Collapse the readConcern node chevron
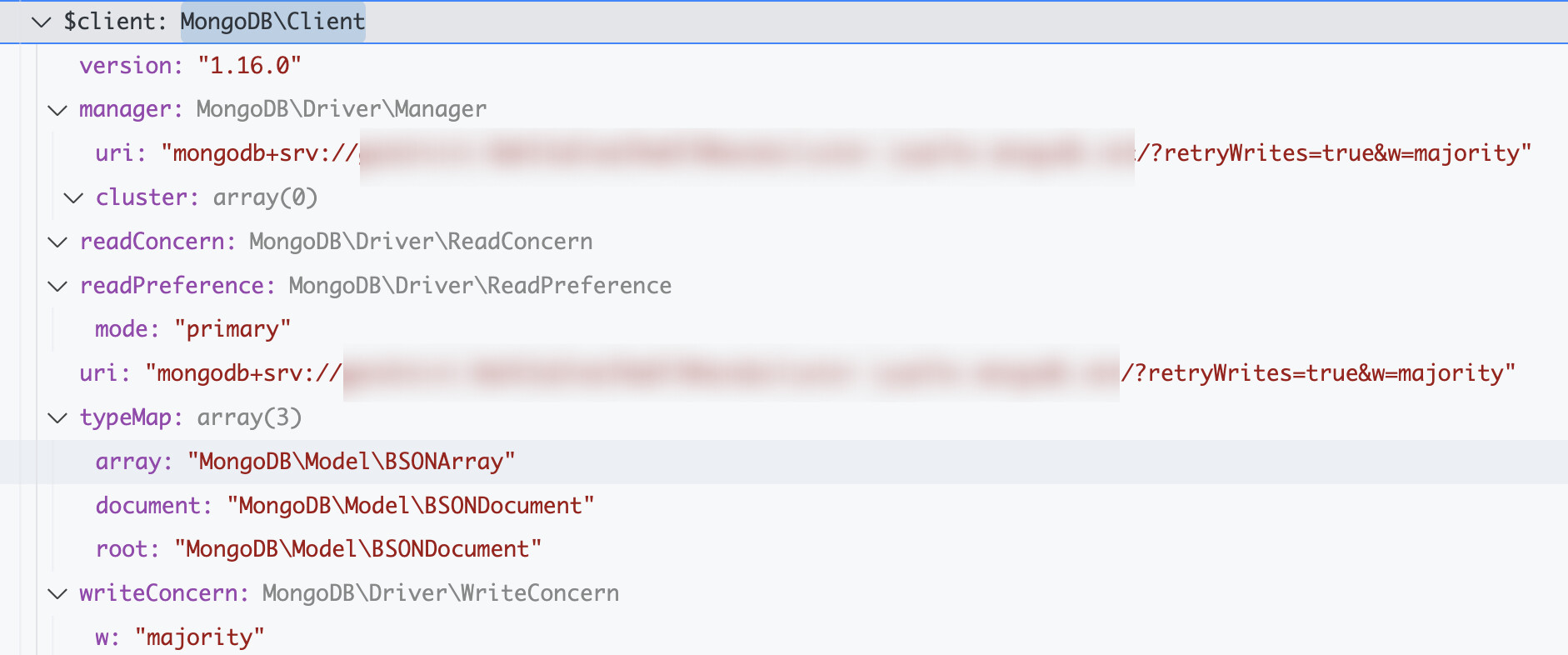This screenshot has width=1568, height=655. click(57, 242)
